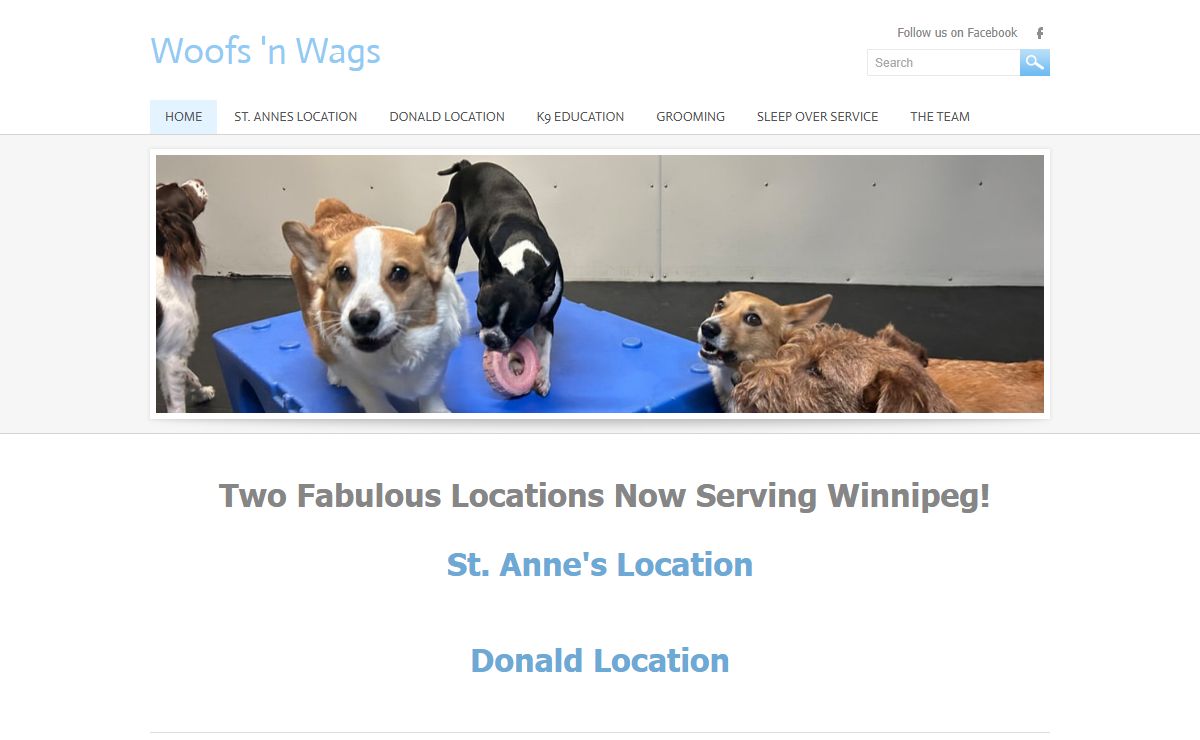Follow the St. Anne's Location heading link
The width and height of the screenshot is (1200, 740).
(x=600, y=564)
